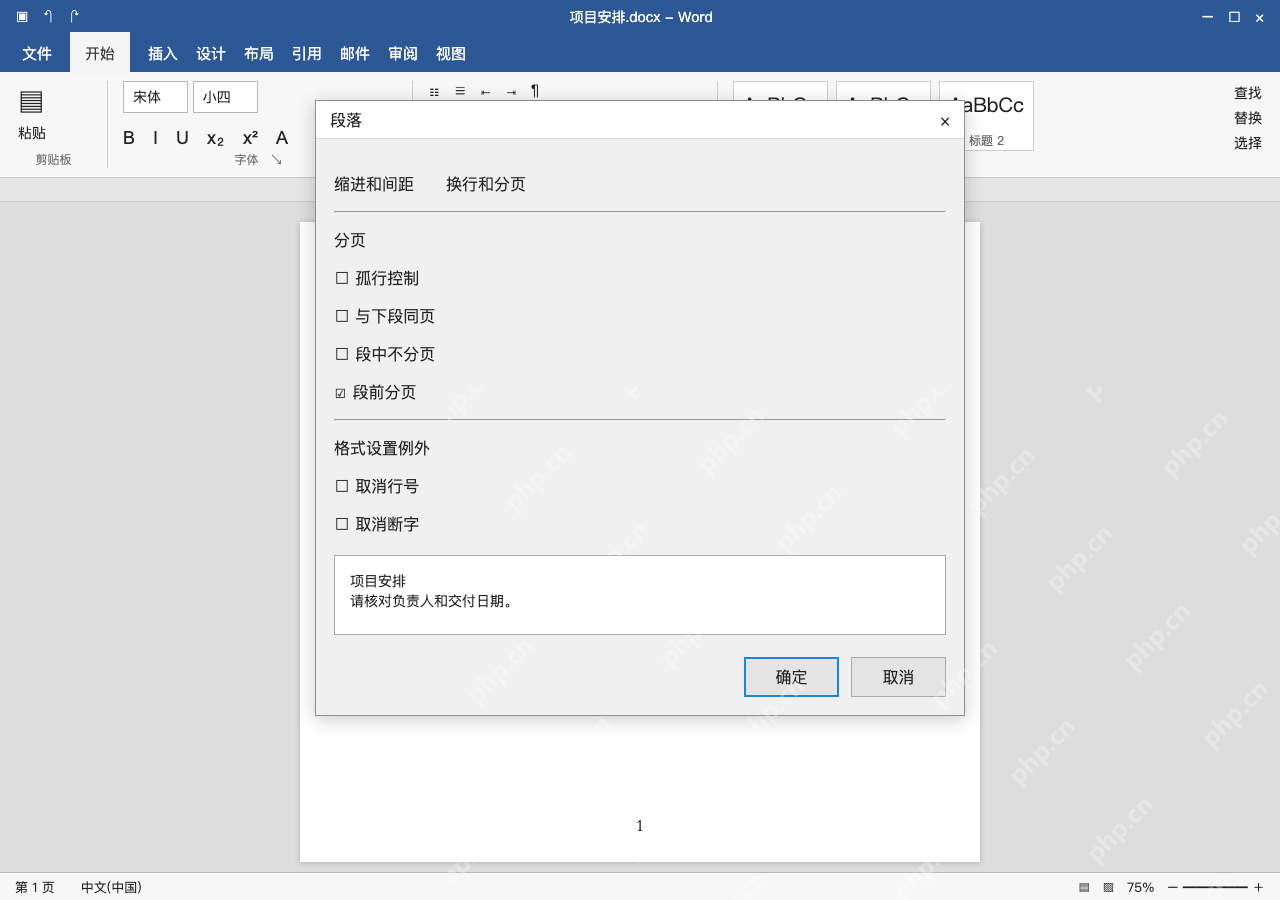Click the font color A icon

point(282,138)
